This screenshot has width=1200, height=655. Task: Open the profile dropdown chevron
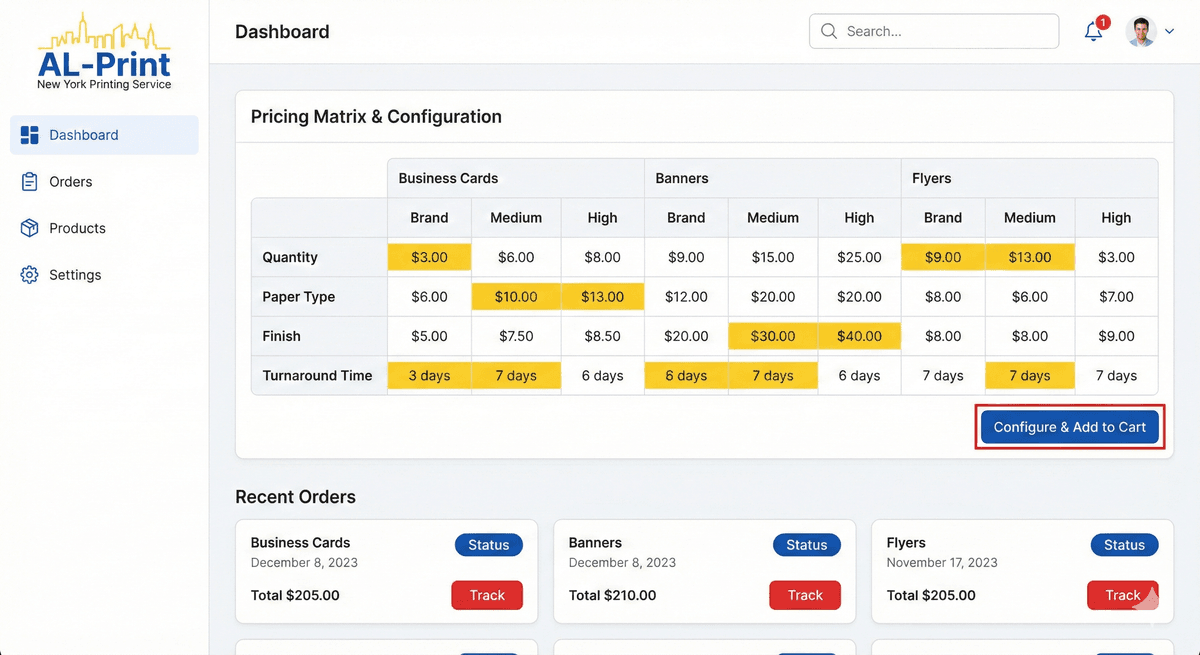click(1169, 31)
